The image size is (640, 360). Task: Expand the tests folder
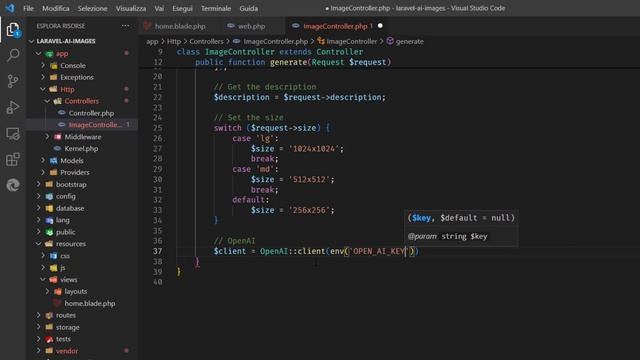[x=38, y=339]
